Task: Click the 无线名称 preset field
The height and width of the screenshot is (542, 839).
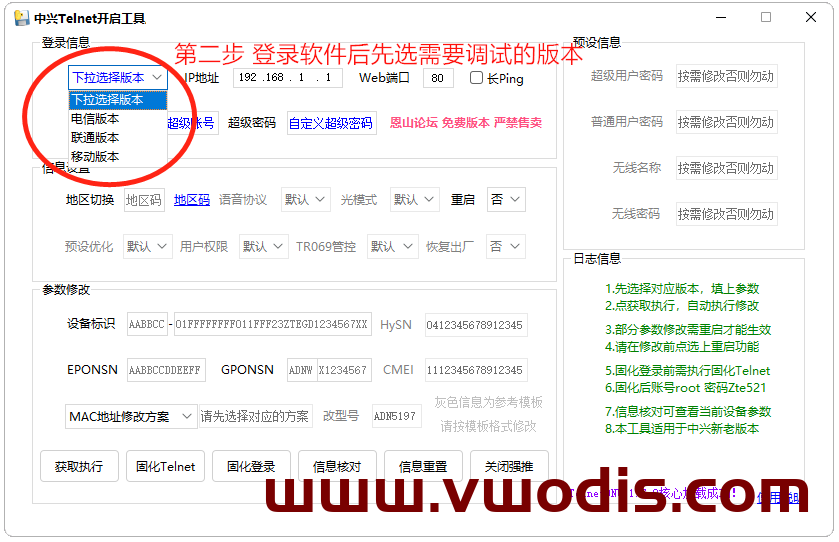Action: tap(727, 168)
